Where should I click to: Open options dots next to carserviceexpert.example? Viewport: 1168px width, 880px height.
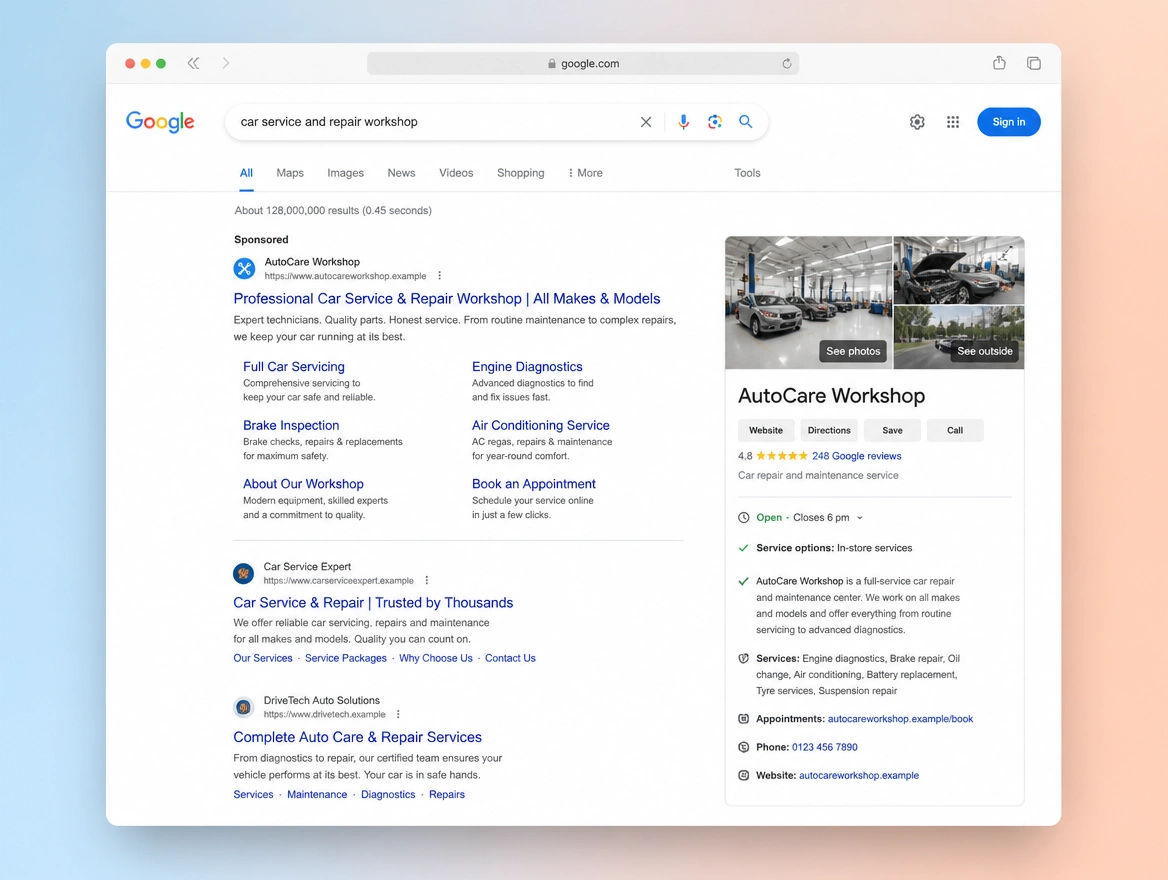click(x=427, y=580)
